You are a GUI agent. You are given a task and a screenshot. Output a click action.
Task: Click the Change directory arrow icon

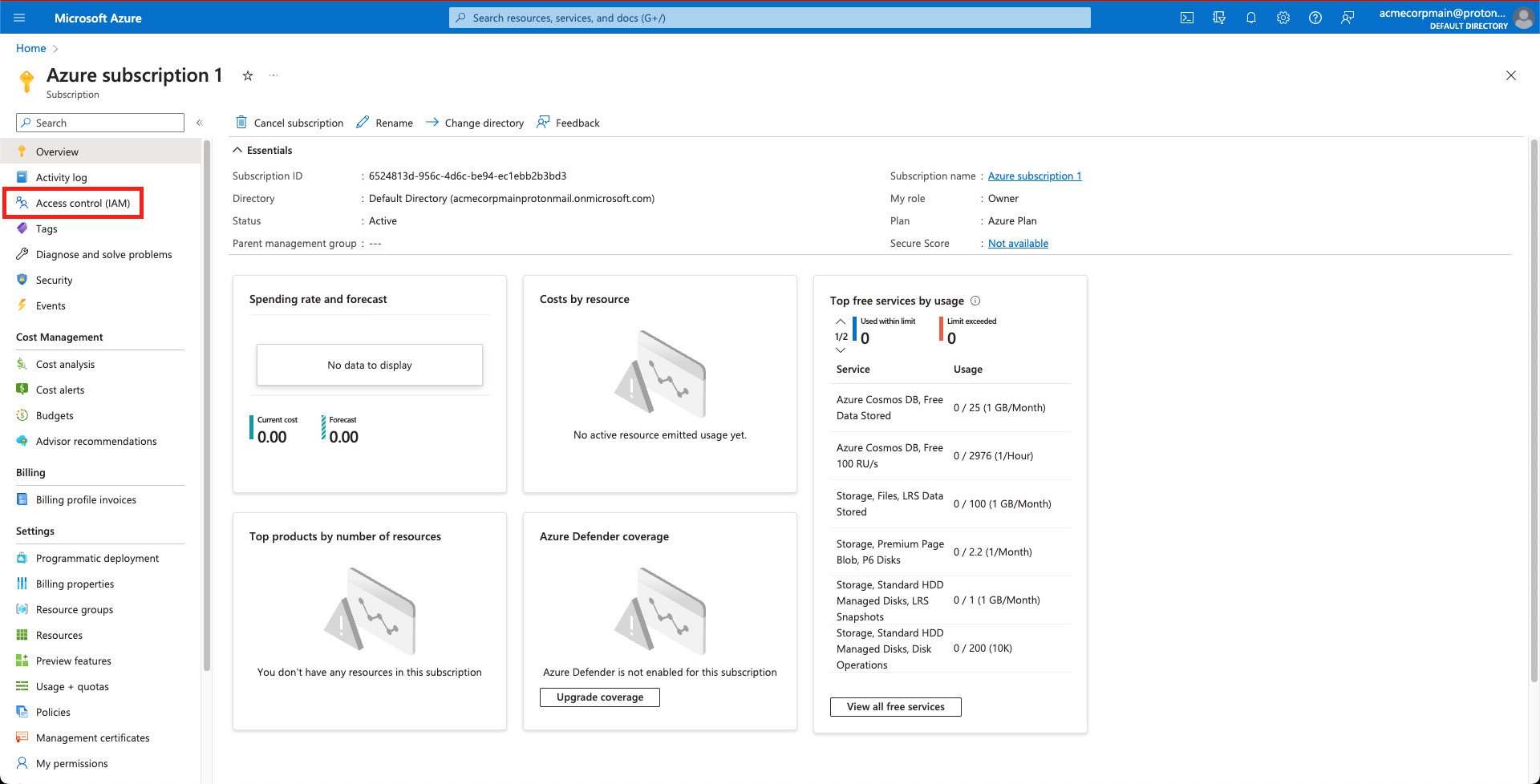pyautogui.click(x=432, y=122)
